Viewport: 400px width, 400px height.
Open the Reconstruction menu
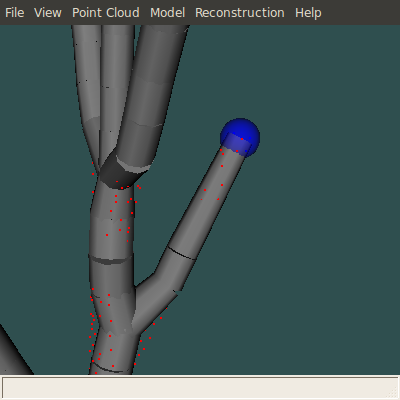(x=240, y=13)
